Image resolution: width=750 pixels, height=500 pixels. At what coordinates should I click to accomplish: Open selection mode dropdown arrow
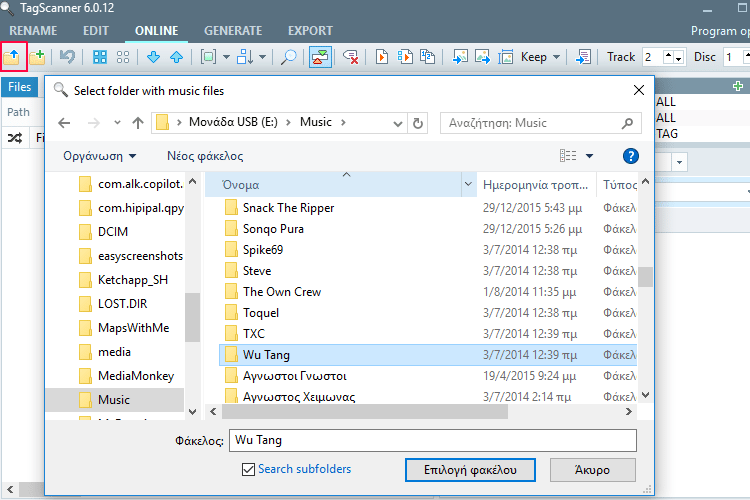pos(227,57)
